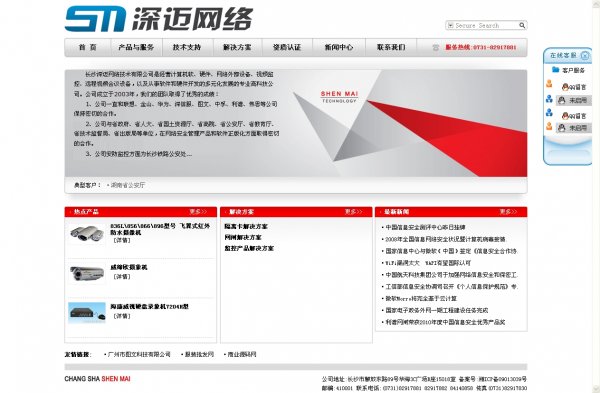The image size is (600, 393).
Task: Open the second QQ留言 penguin contact
Action: 574,115
